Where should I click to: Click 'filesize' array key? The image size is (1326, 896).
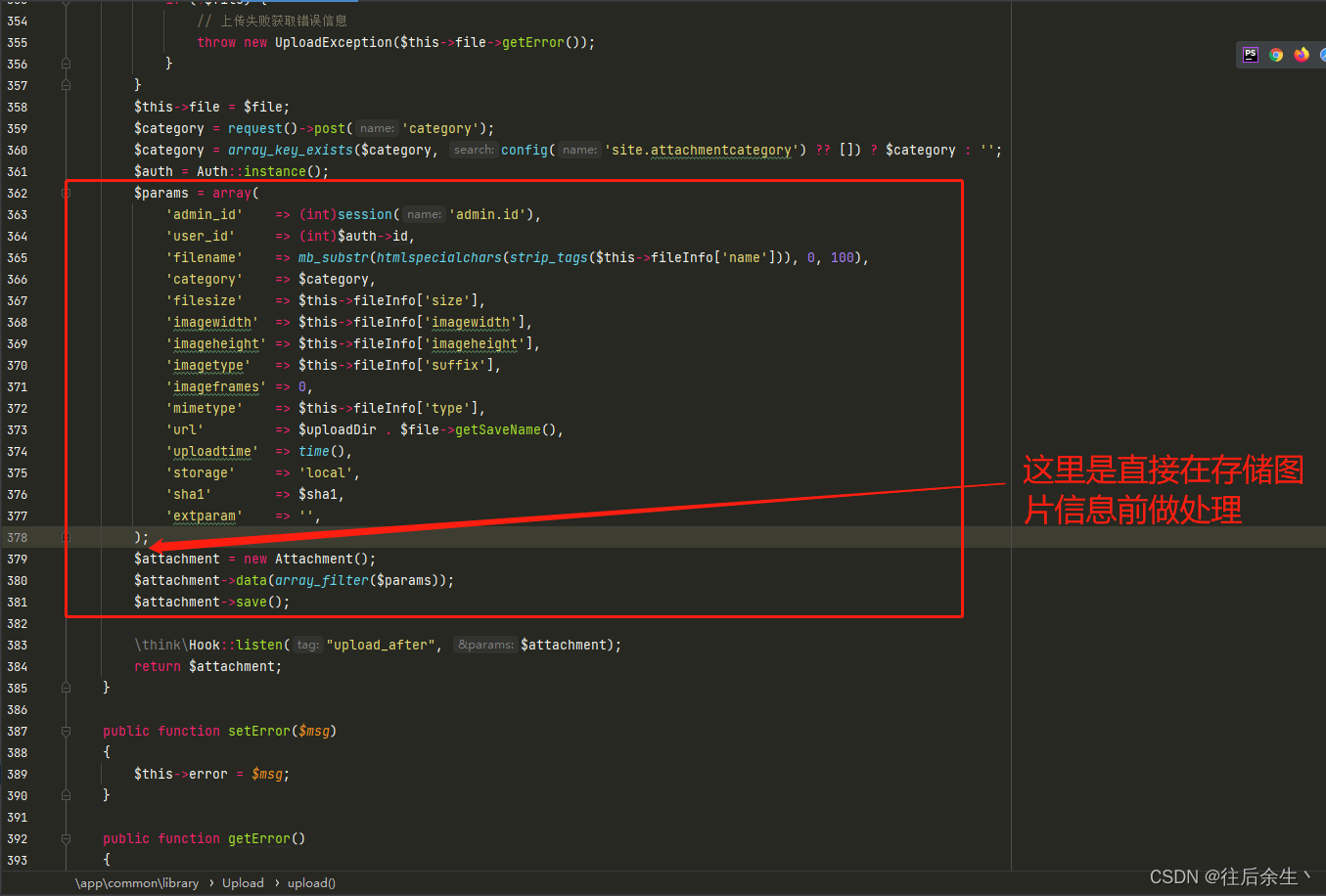pos(205,300)
